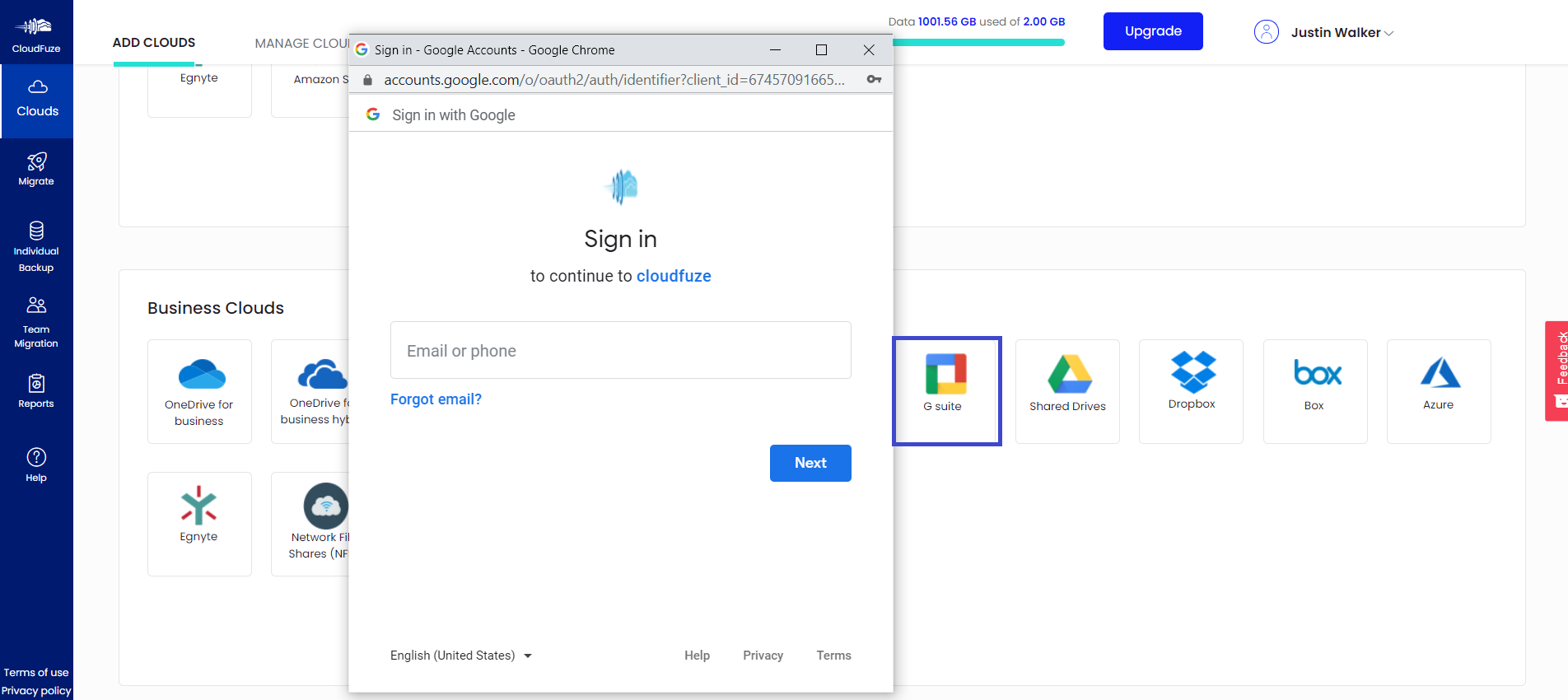Viewport: 1568px width, 700px height.
Task: Click the user profile avatar icon
Action: (1266, 32)
